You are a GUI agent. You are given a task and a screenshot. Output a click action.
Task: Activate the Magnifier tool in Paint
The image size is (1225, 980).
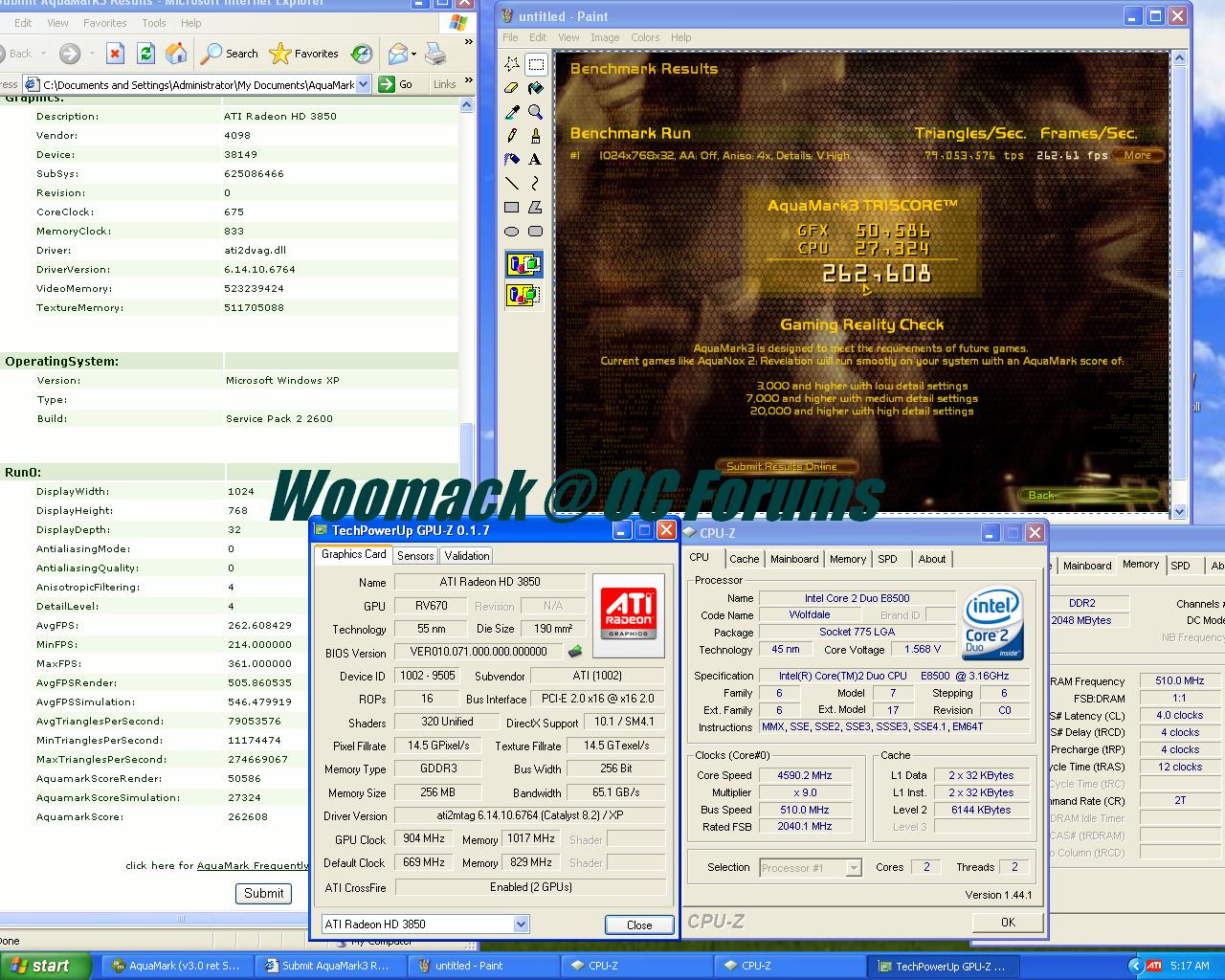tap(536, 112)
